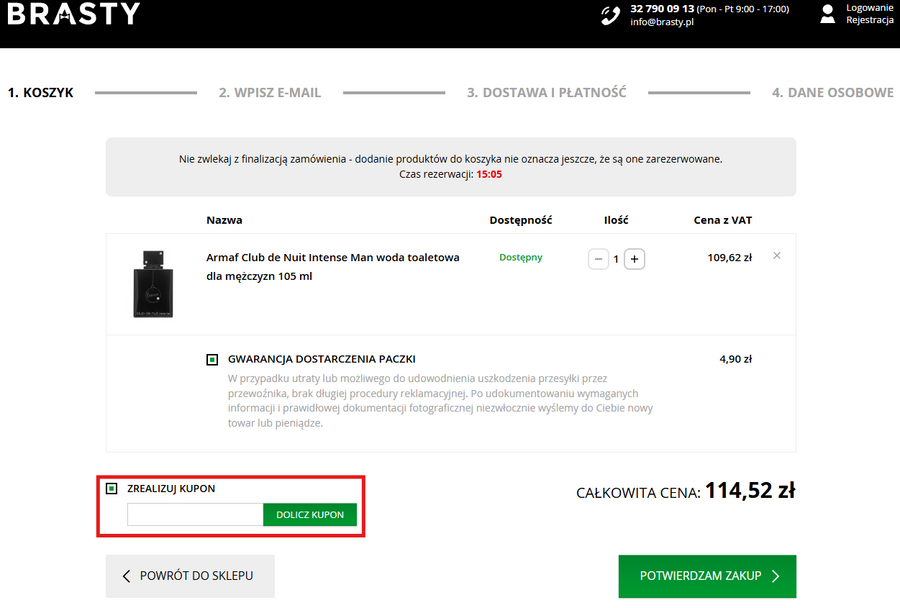Image resolution: width=900 pixels, height=608 pixels.
Task: Click the coupon code input field
Action: (195, 515)
